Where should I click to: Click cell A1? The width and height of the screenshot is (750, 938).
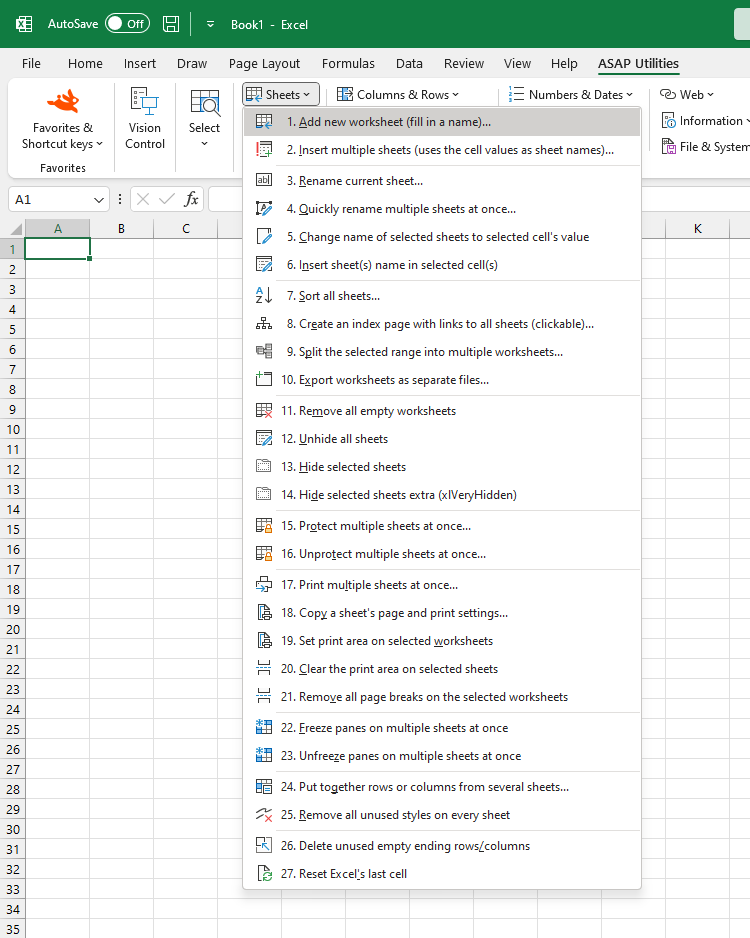[x=57, y=249]
